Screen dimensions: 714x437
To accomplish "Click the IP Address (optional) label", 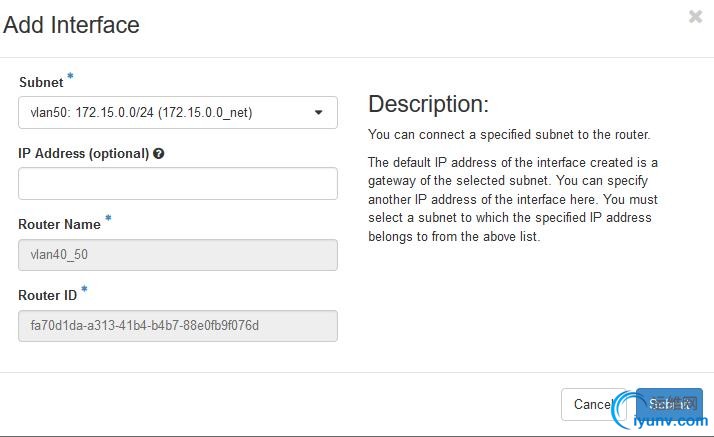I will [83, 154].
